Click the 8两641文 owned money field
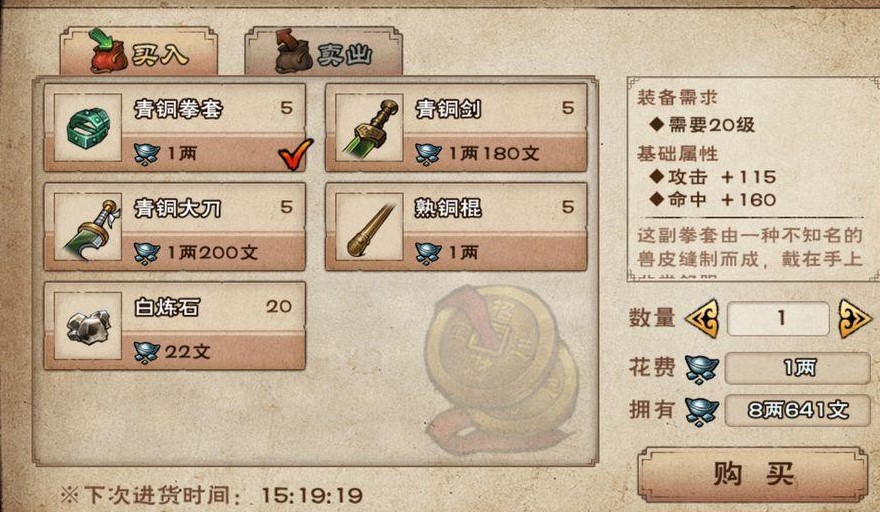 tap(798, 411)
